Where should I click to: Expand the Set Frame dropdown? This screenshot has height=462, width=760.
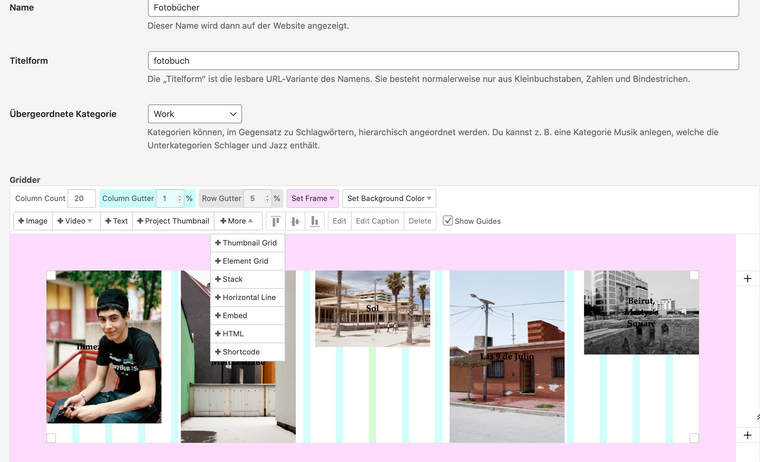tap(312, 198)
